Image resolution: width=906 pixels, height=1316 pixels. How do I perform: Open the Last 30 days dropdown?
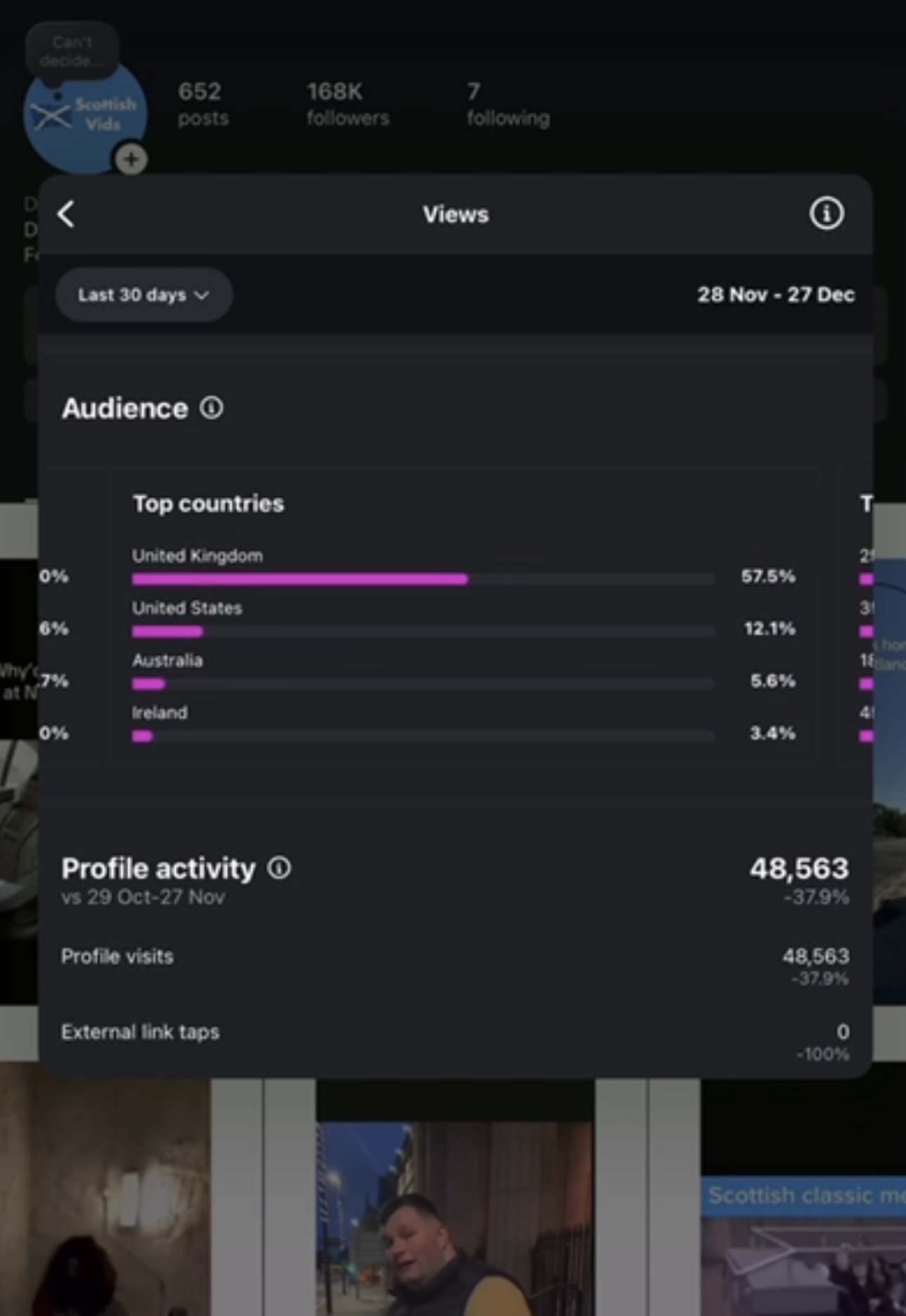143,295
